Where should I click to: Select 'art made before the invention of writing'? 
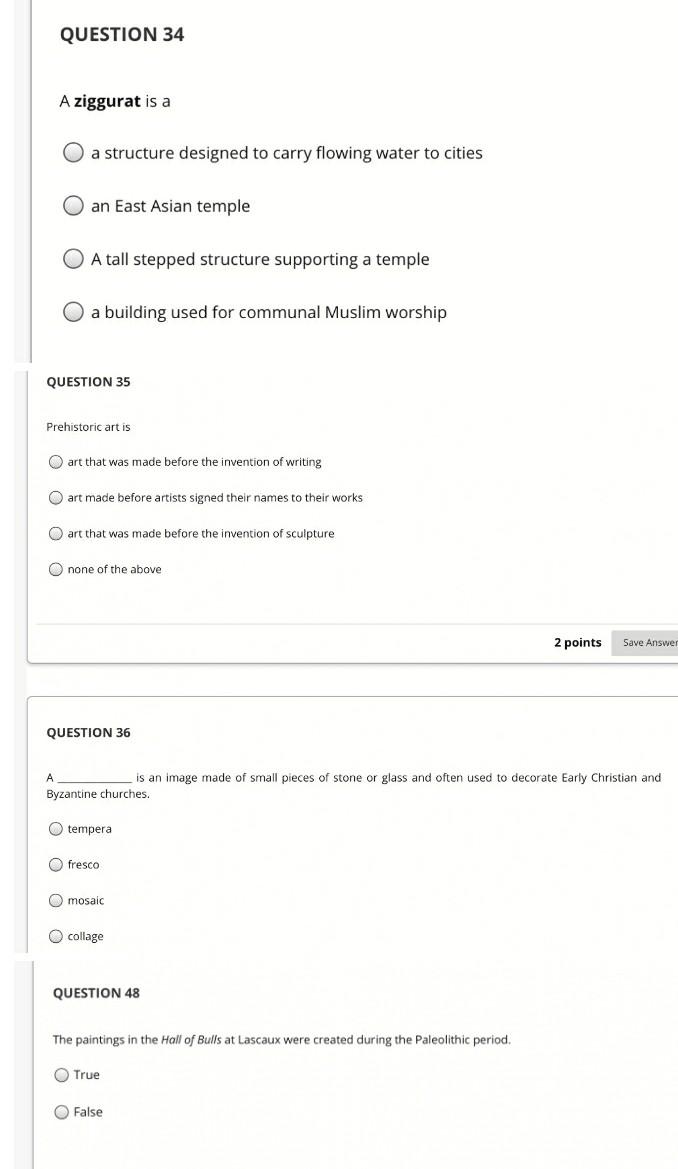click(56, 462)
